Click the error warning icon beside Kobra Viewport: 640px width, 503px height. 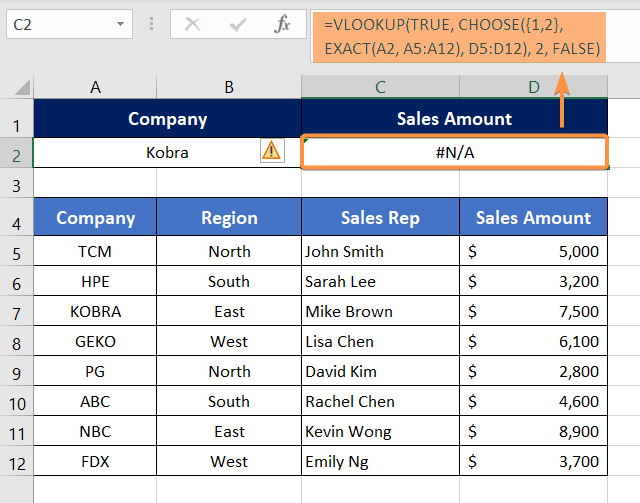[x=271, y=151]
